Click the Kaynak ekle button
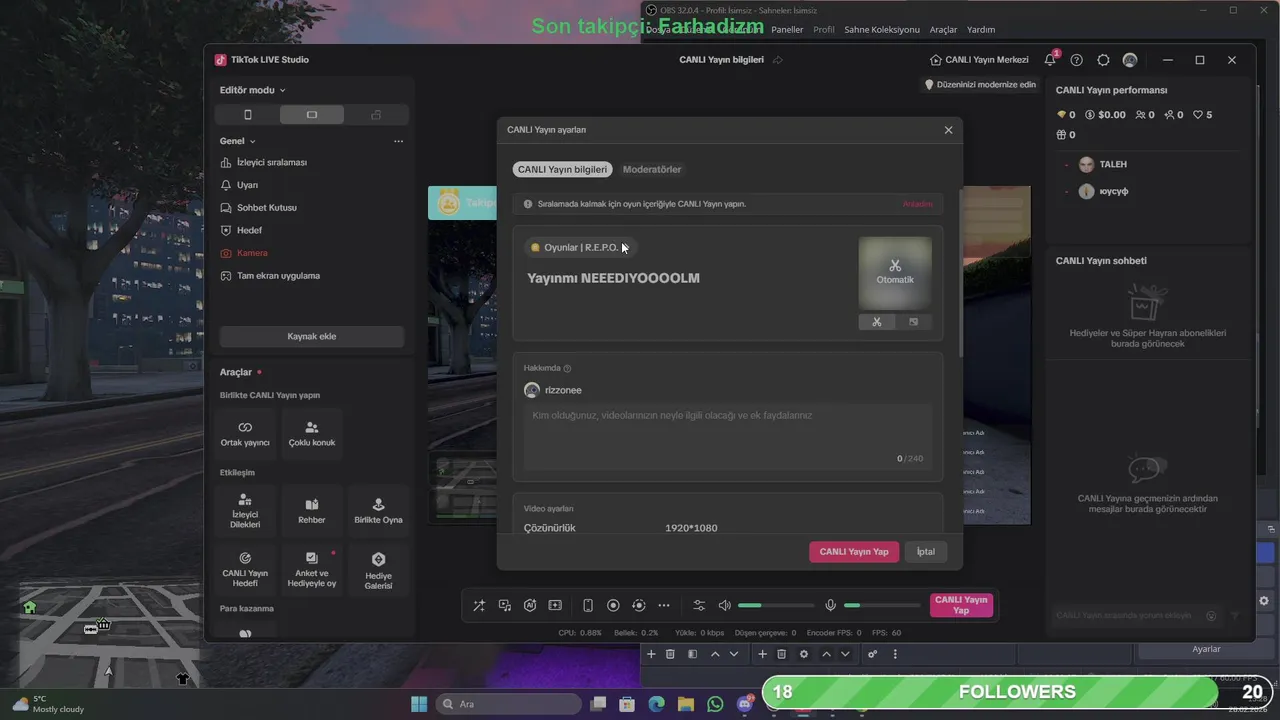 312,336
